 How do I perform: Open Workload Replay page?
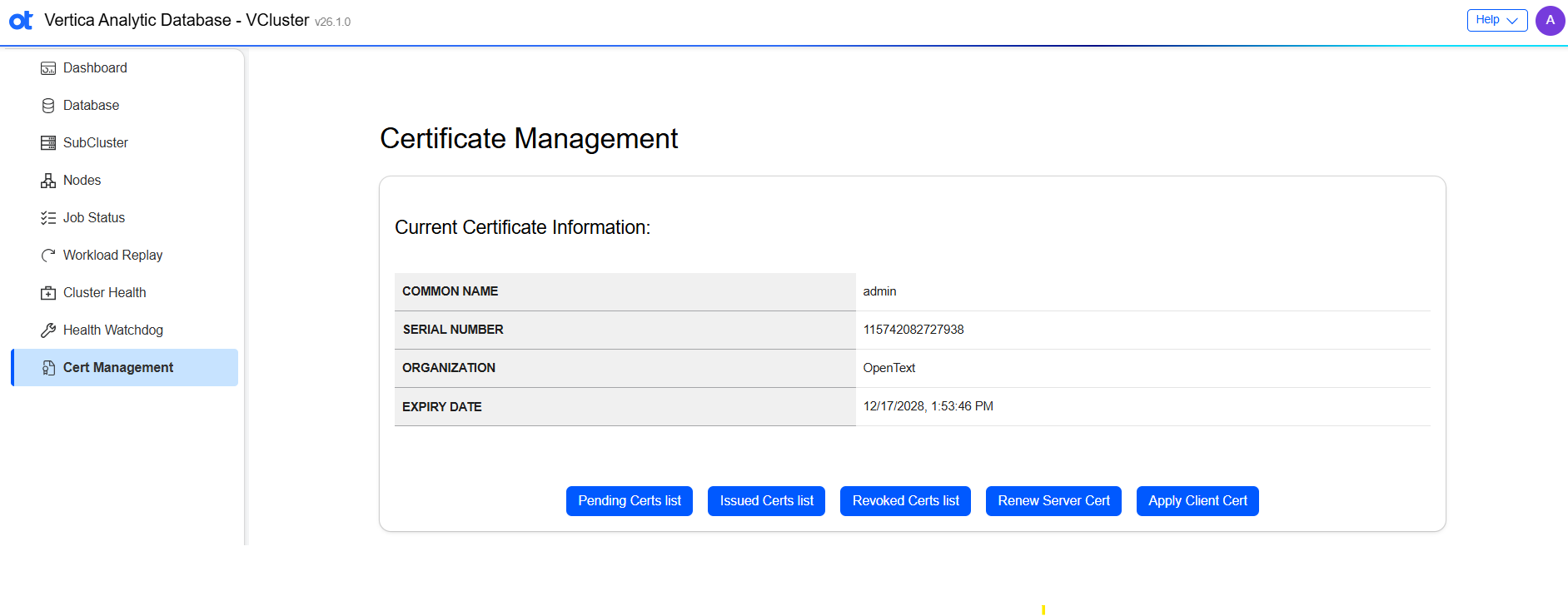(125, 256)
